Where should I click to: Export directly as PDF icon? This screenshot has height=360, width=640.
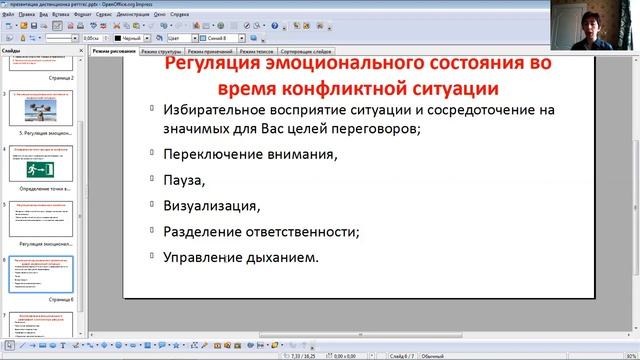[71, 26]
